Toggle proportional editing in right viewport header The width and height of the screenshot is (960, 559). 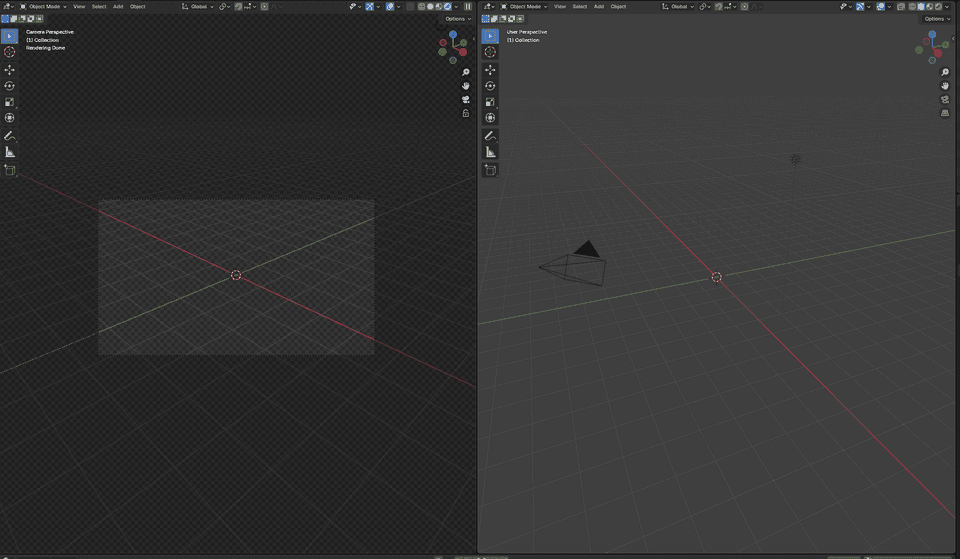[744, 7]
